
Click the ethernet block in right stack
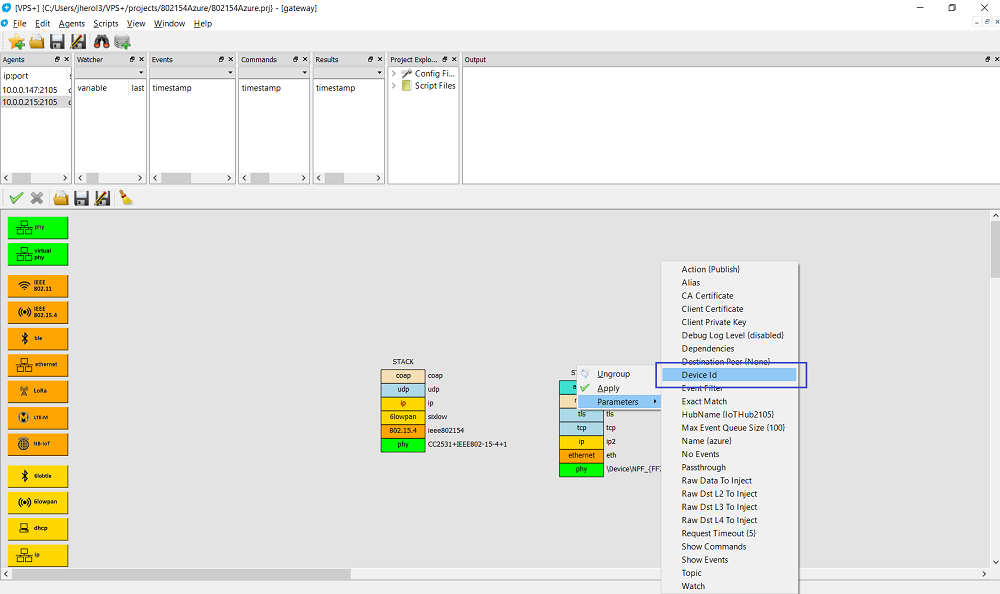coord(582,456)
